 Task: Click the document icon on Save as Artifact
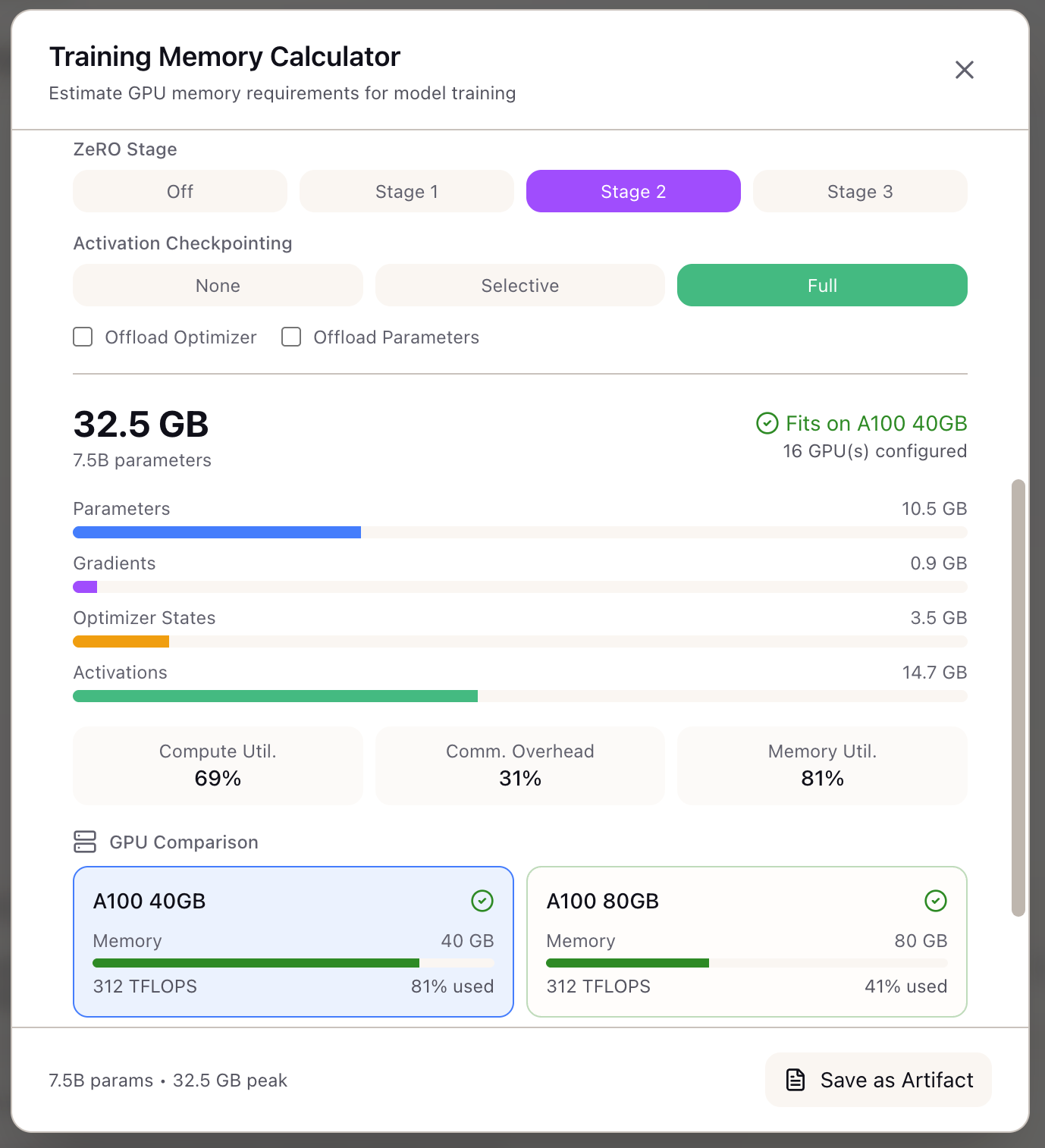(794, 1080)
